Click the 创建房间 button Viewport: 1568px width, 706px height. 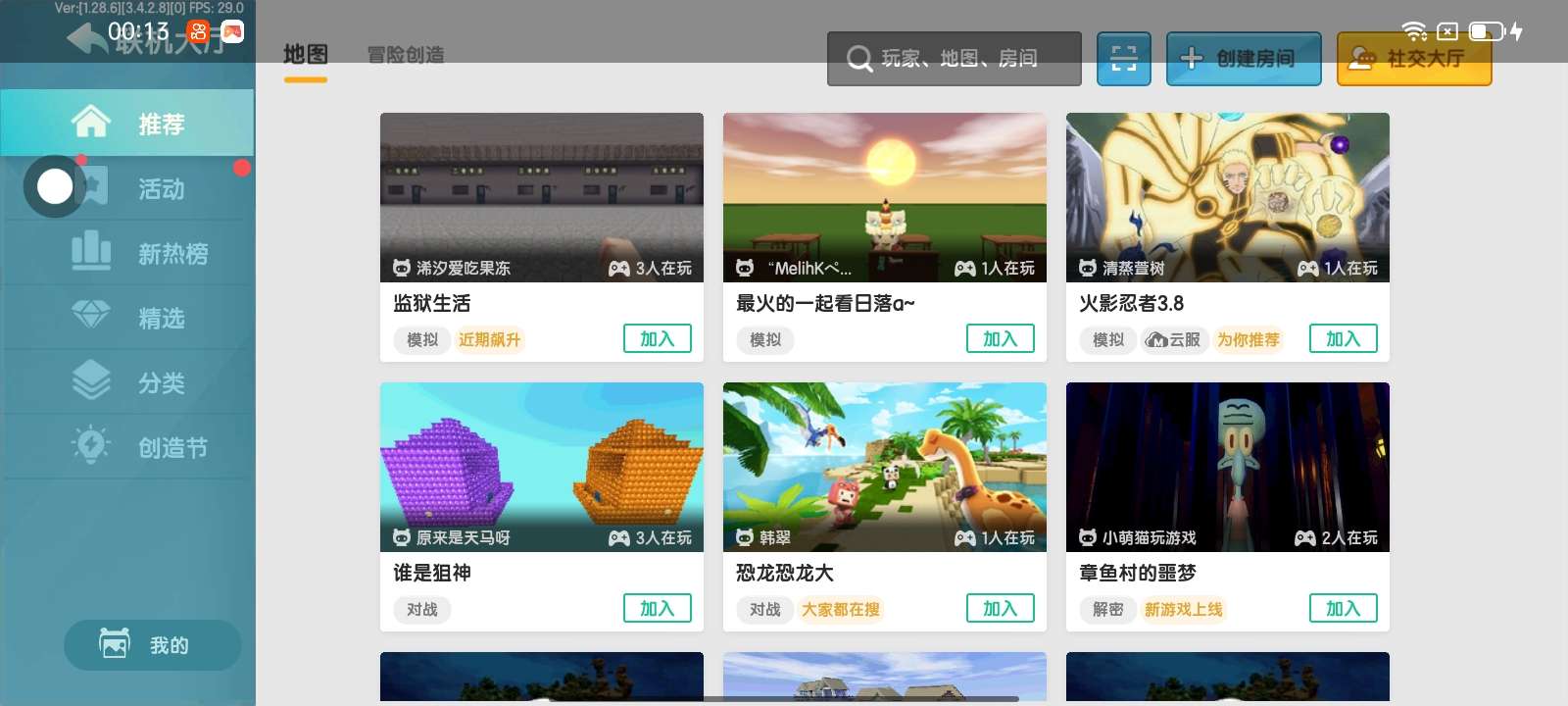[1244, 59]
